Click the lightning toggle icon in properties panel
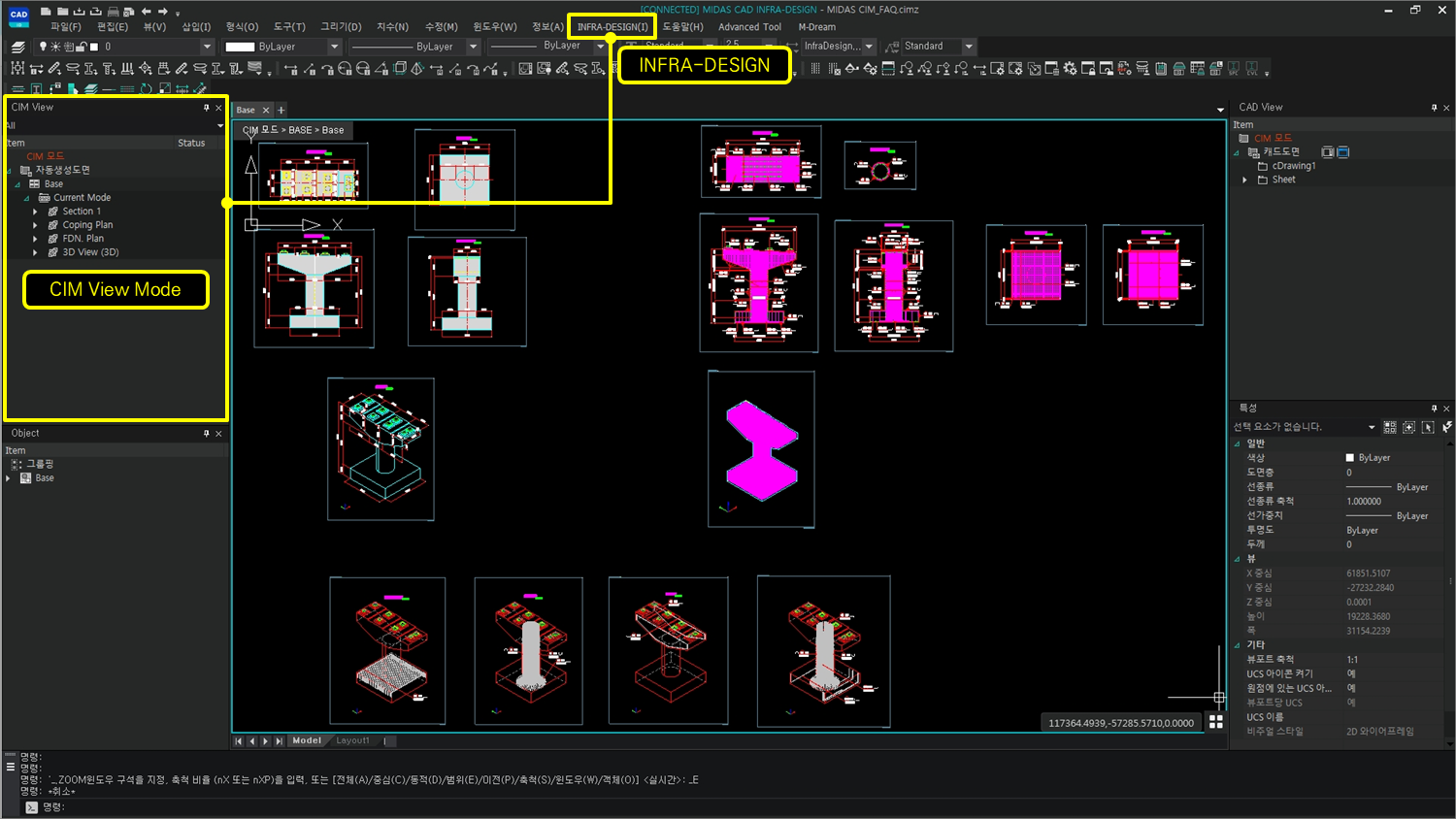This screenshot has width=1456, height=819. pos(1446,427)
